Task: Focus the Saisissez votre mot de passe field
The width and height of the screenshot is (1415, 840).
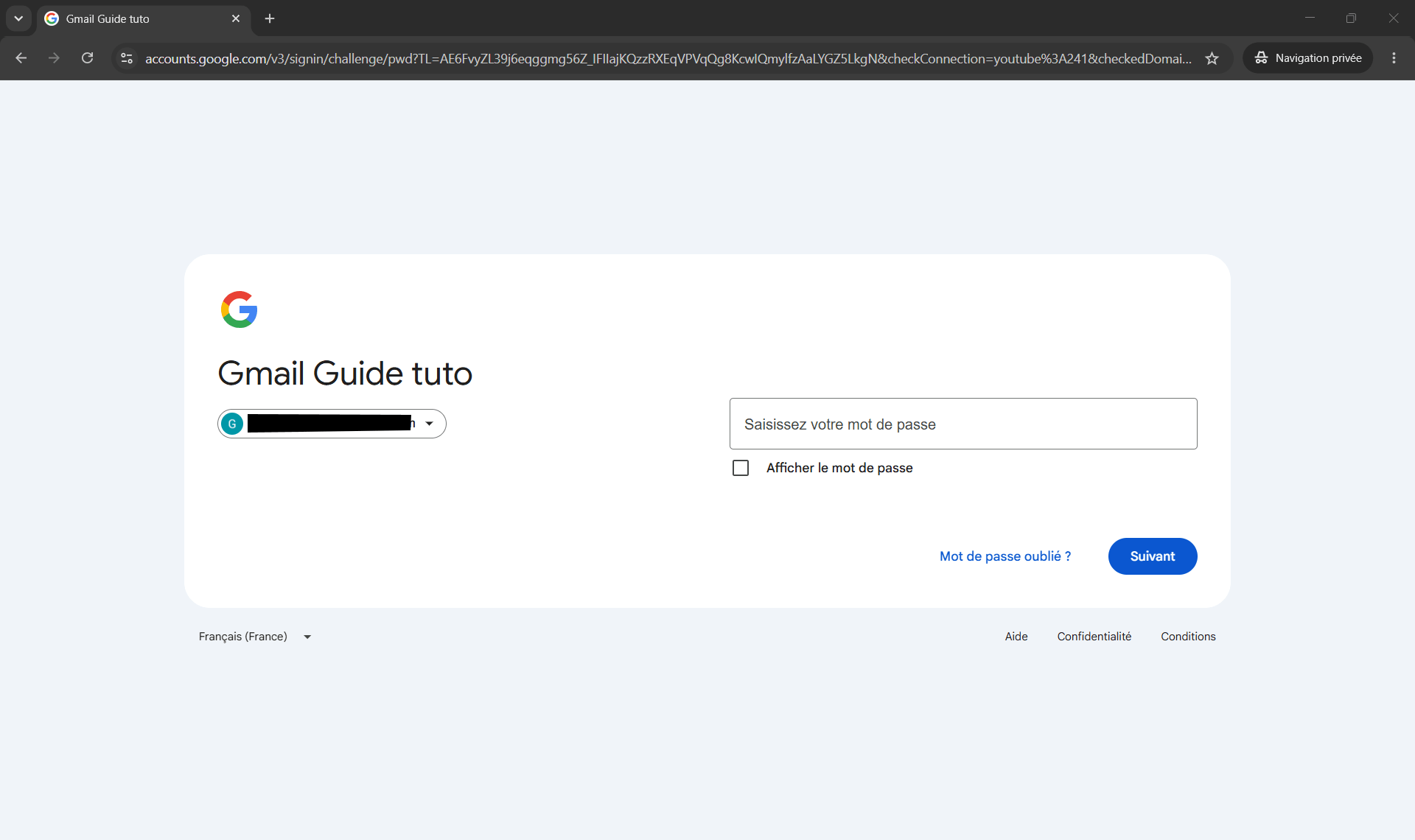Action: click(x=963, y=424)
